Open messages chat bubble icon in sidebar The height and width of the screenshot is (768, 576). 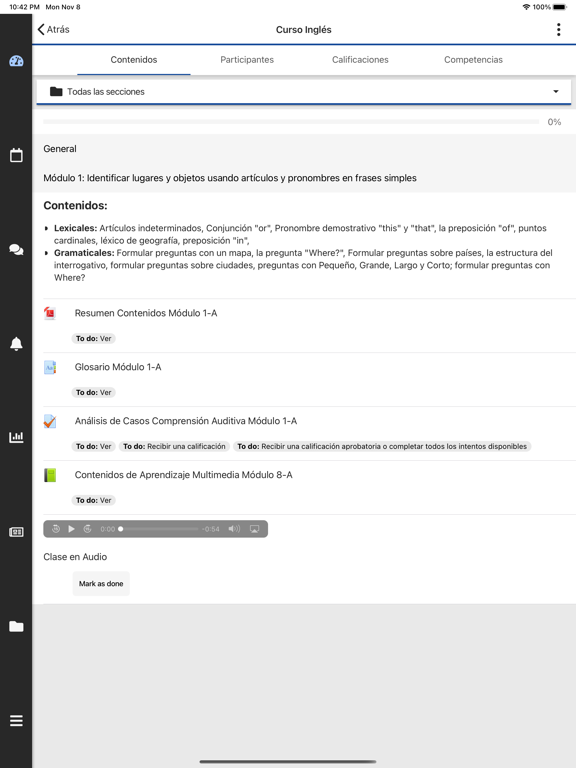click(16, 249)
